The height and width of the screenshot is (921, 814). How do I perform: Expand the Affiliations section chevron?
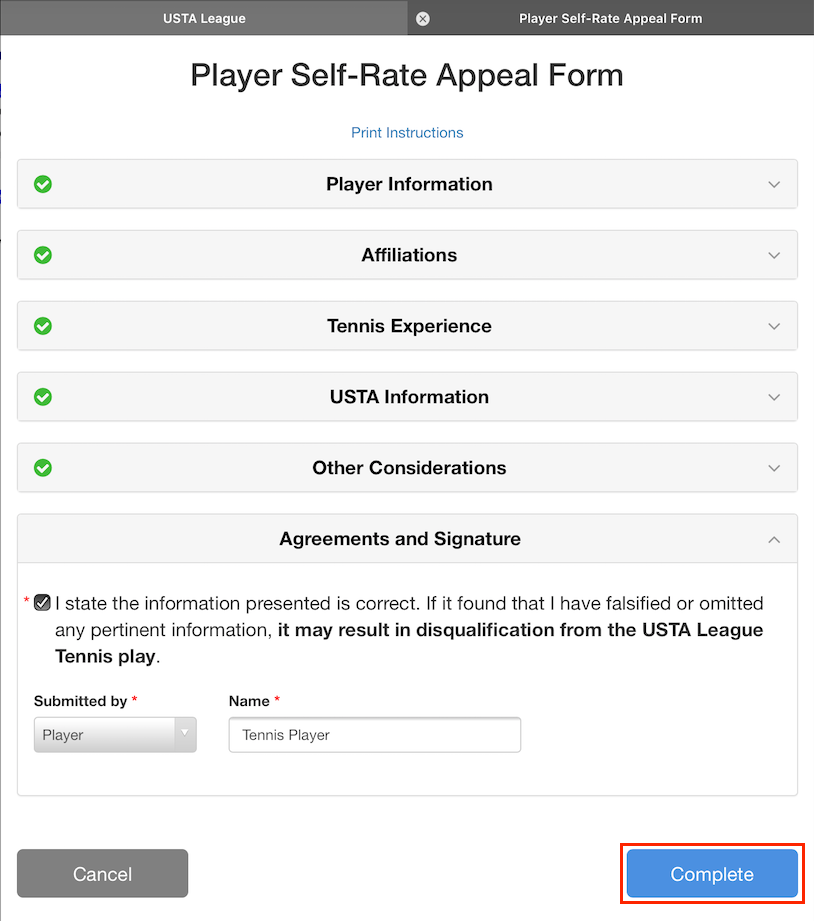pos(774,256)
